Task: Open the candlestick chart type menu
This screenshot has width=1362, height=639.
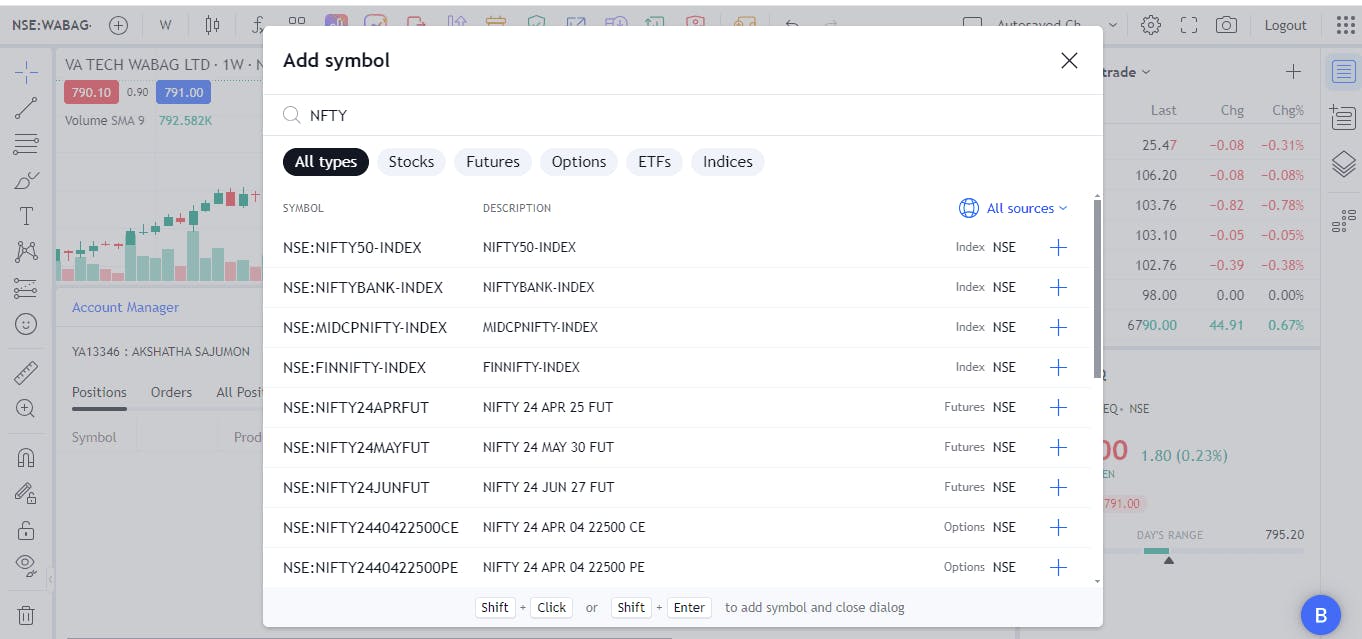Action: pyautogui.click(x=212, y=25)
